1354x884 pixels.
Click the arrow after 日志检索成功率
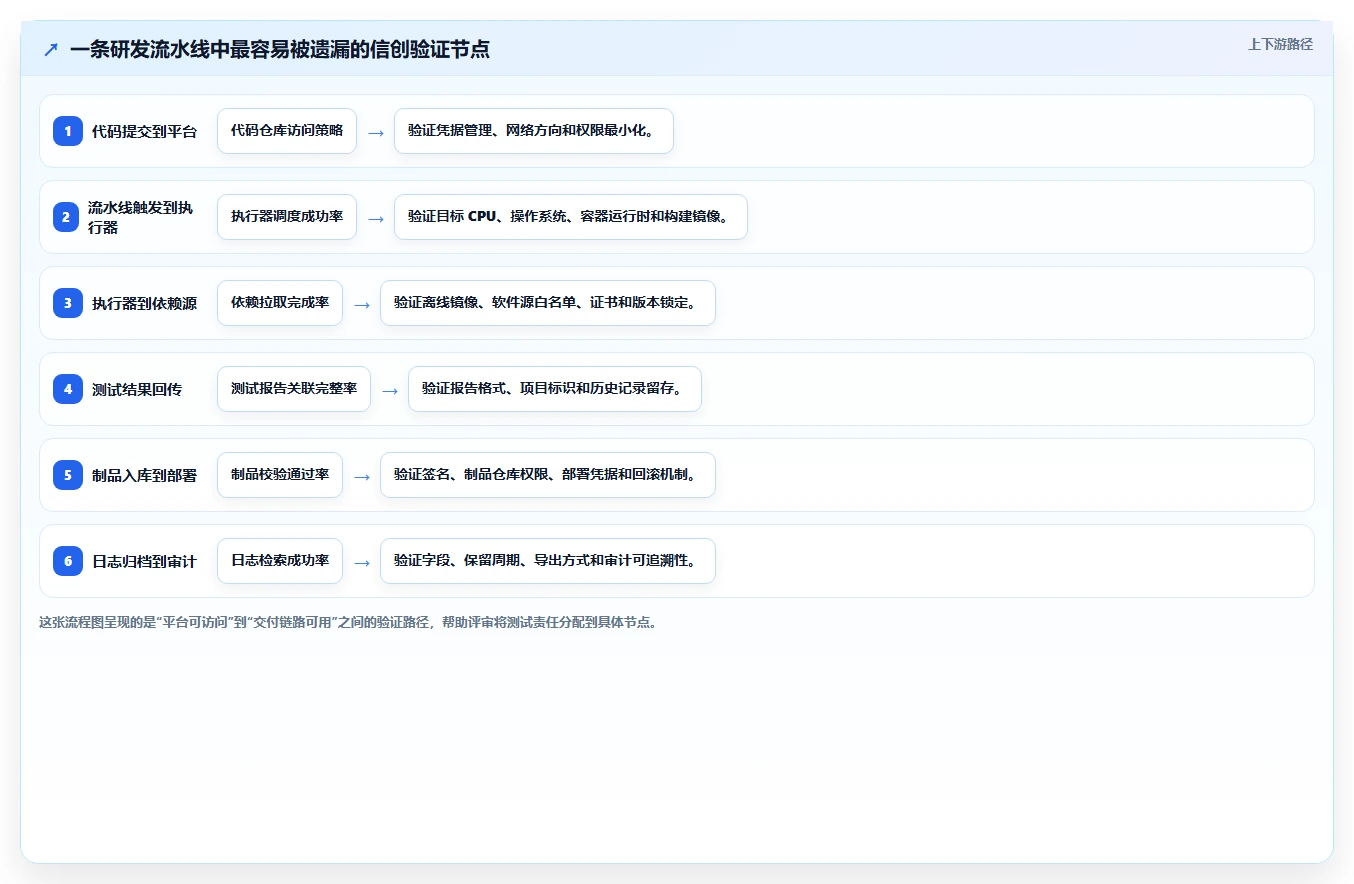[x=362, y=562]
